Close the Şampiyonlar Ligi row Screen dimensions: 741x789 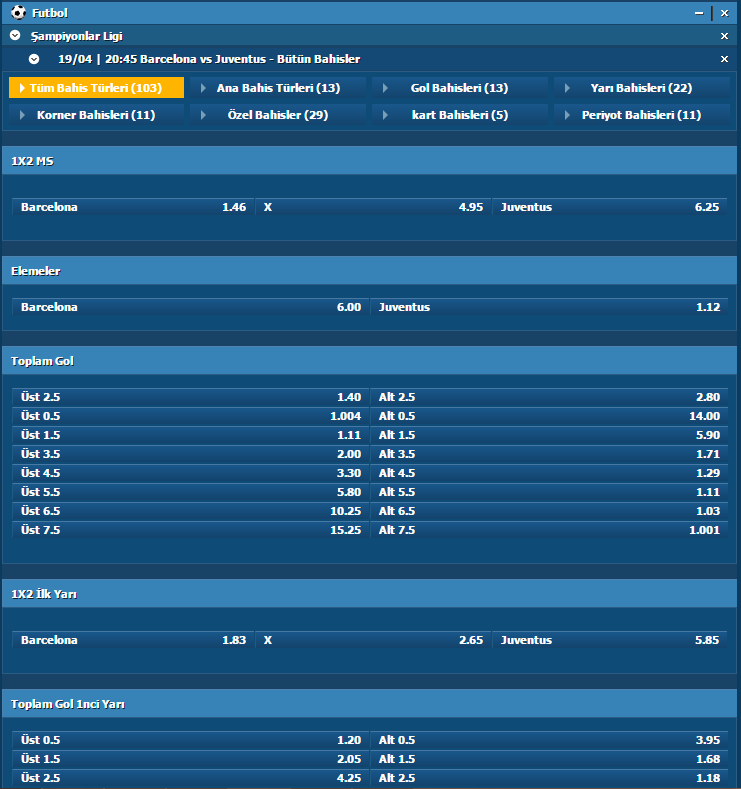tap(724, 36)
